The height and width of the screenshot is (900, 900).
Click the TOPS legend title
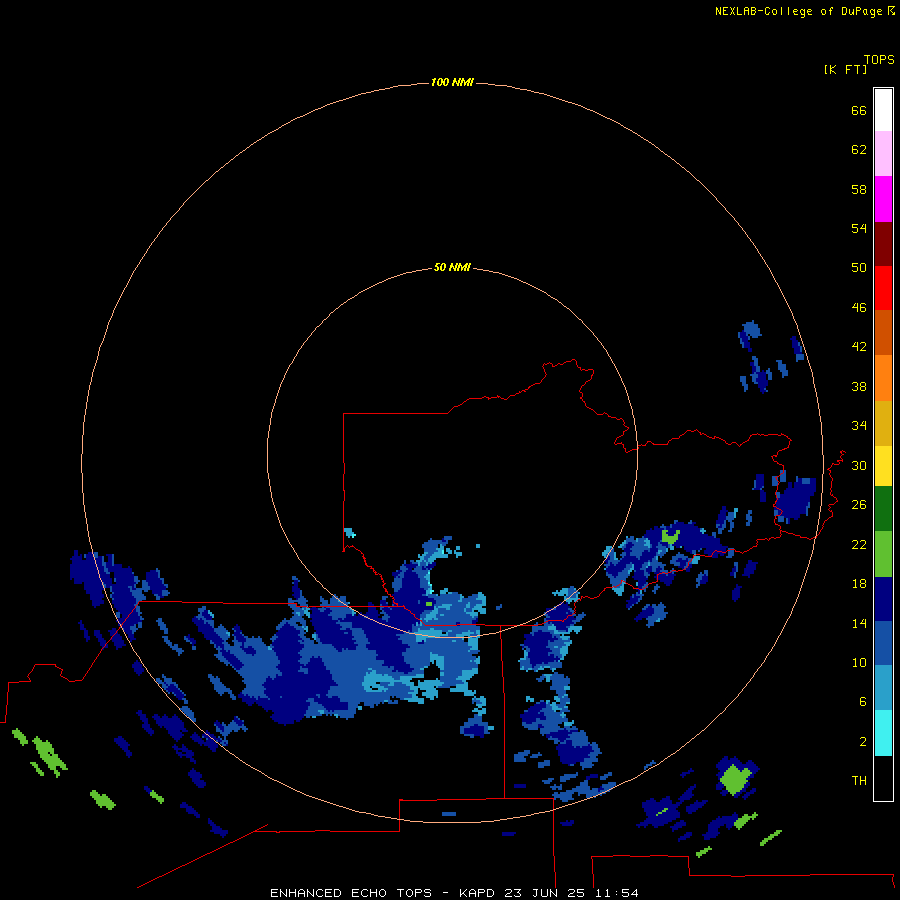pos(879,60)
